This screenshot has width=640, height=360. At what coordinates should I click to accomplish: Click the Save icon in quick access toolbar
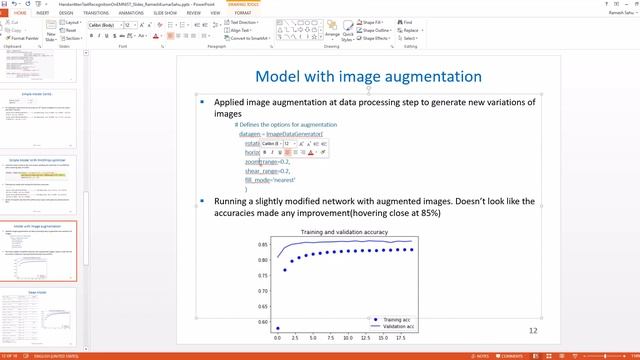pos(4,4)
